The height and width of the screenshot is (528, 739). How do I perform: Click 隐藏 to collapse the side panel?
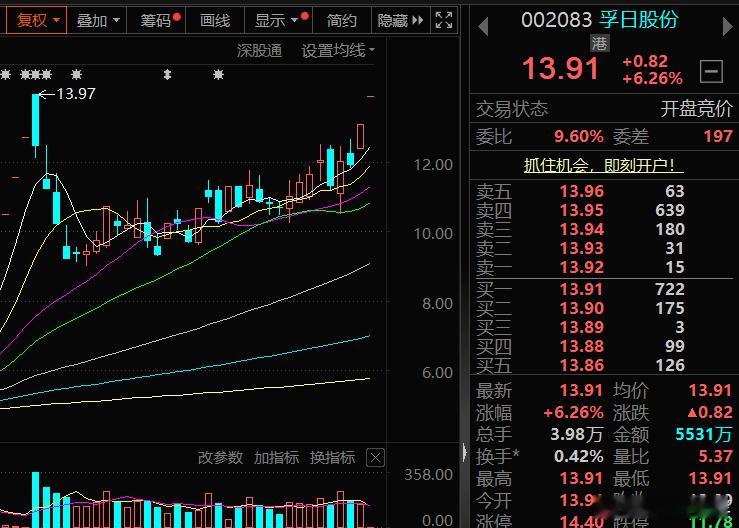tap(400, 20)
